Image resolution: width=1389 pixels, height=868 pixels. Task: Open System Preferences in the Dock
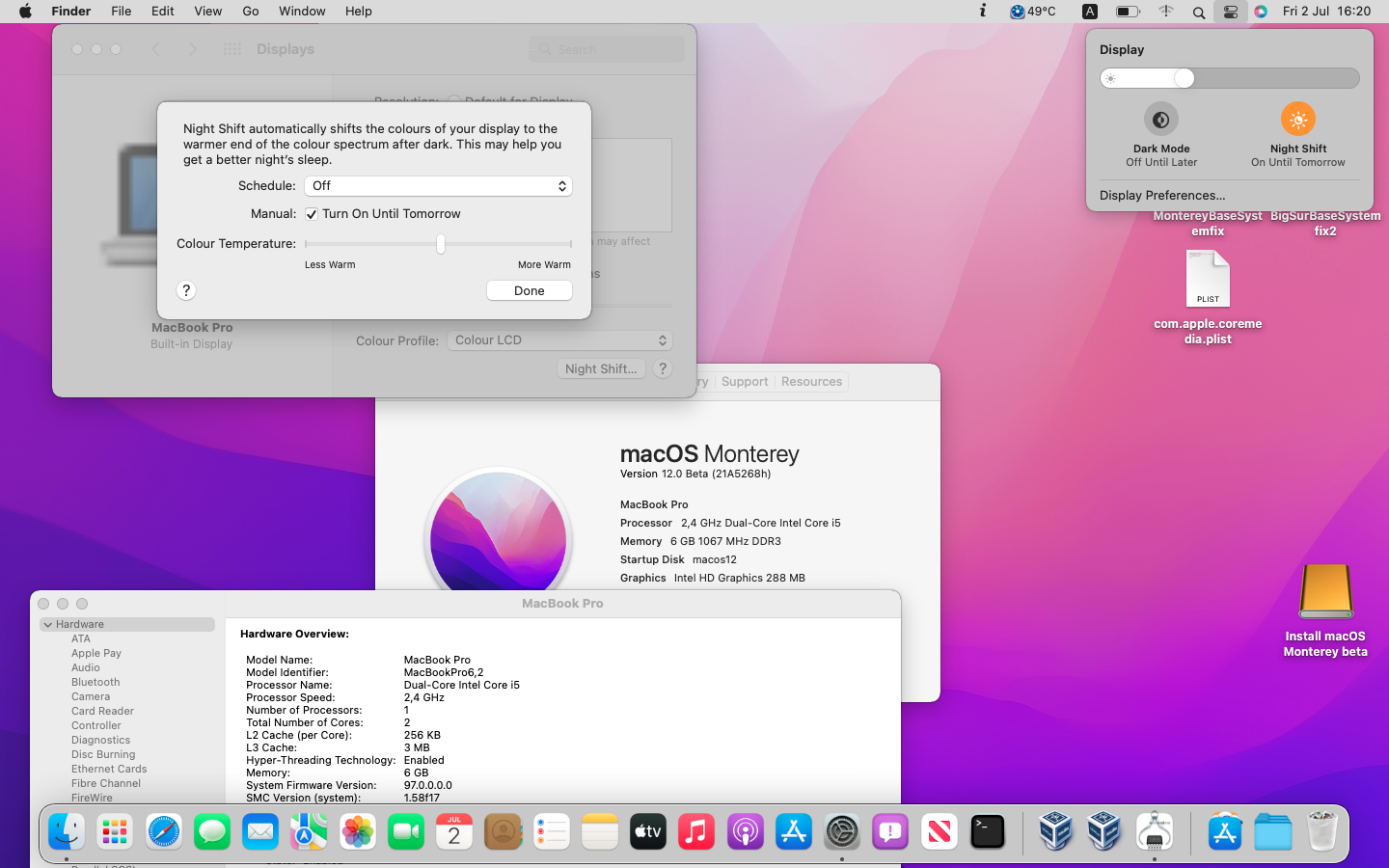click(x=842, y=831)
